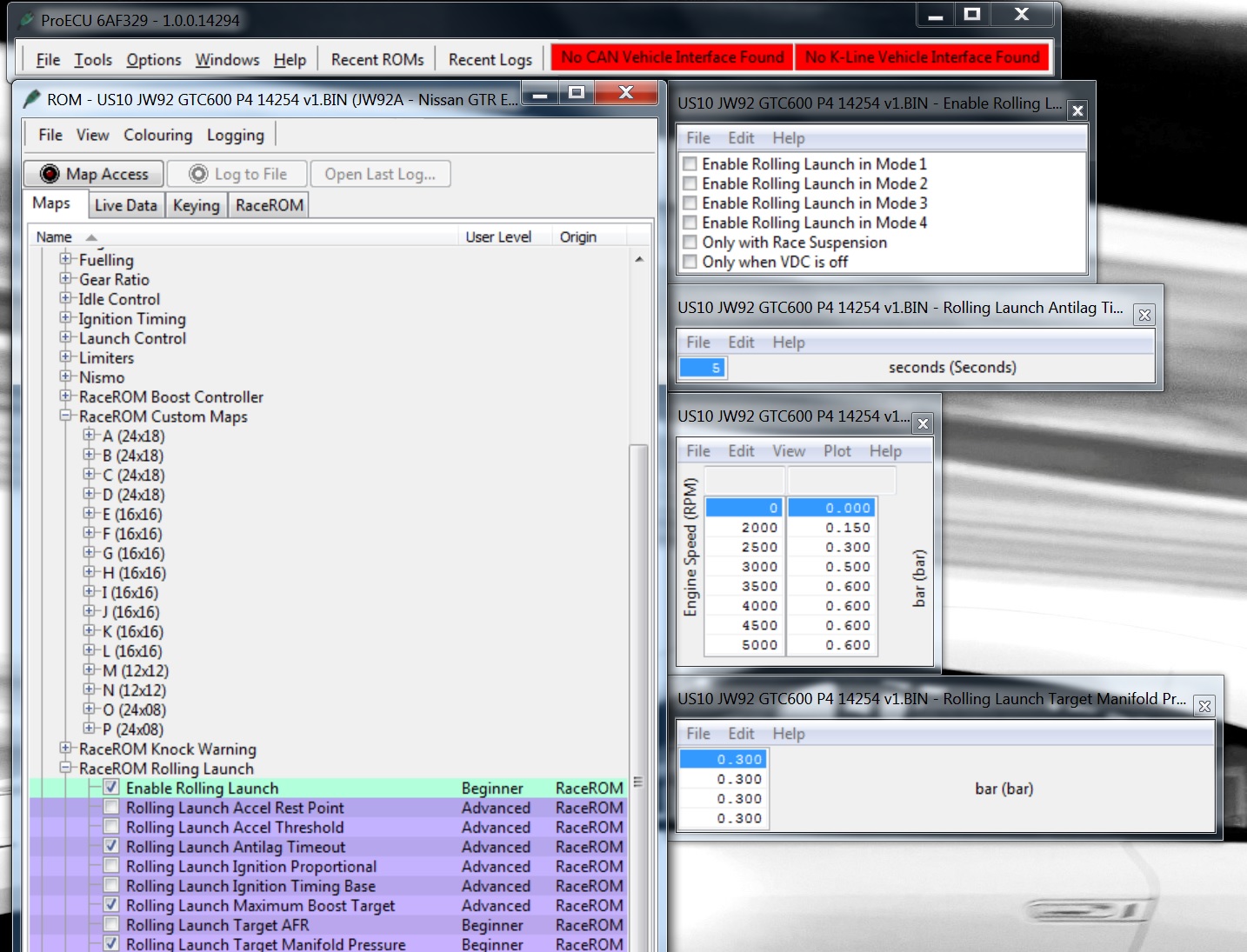Check the Rolling Launch Accel Rest Point box
The height and width of the screenshot is (952, 1247).
click(111, 807)
